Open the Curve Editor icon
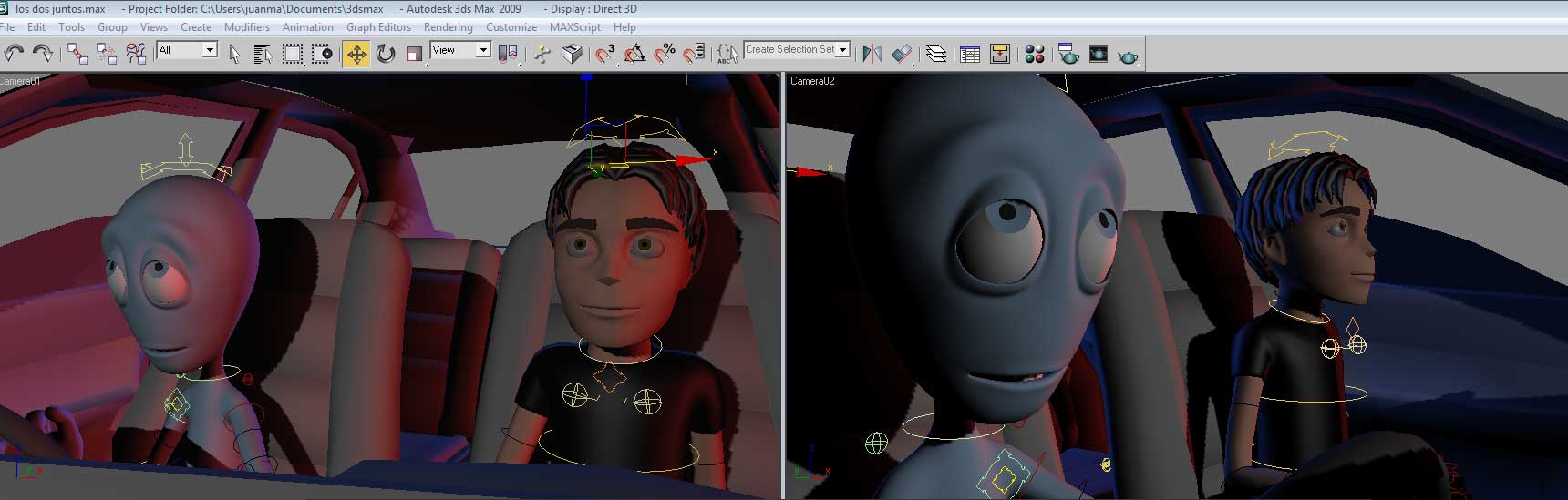1568x500 pixels. click(x=970, y=54)
